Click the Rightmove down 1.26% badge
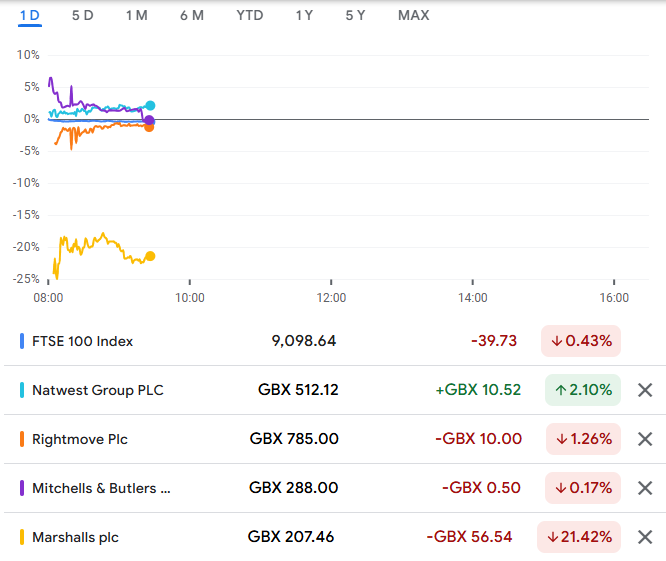Screen dimensions: 666x561 [583, 439]
